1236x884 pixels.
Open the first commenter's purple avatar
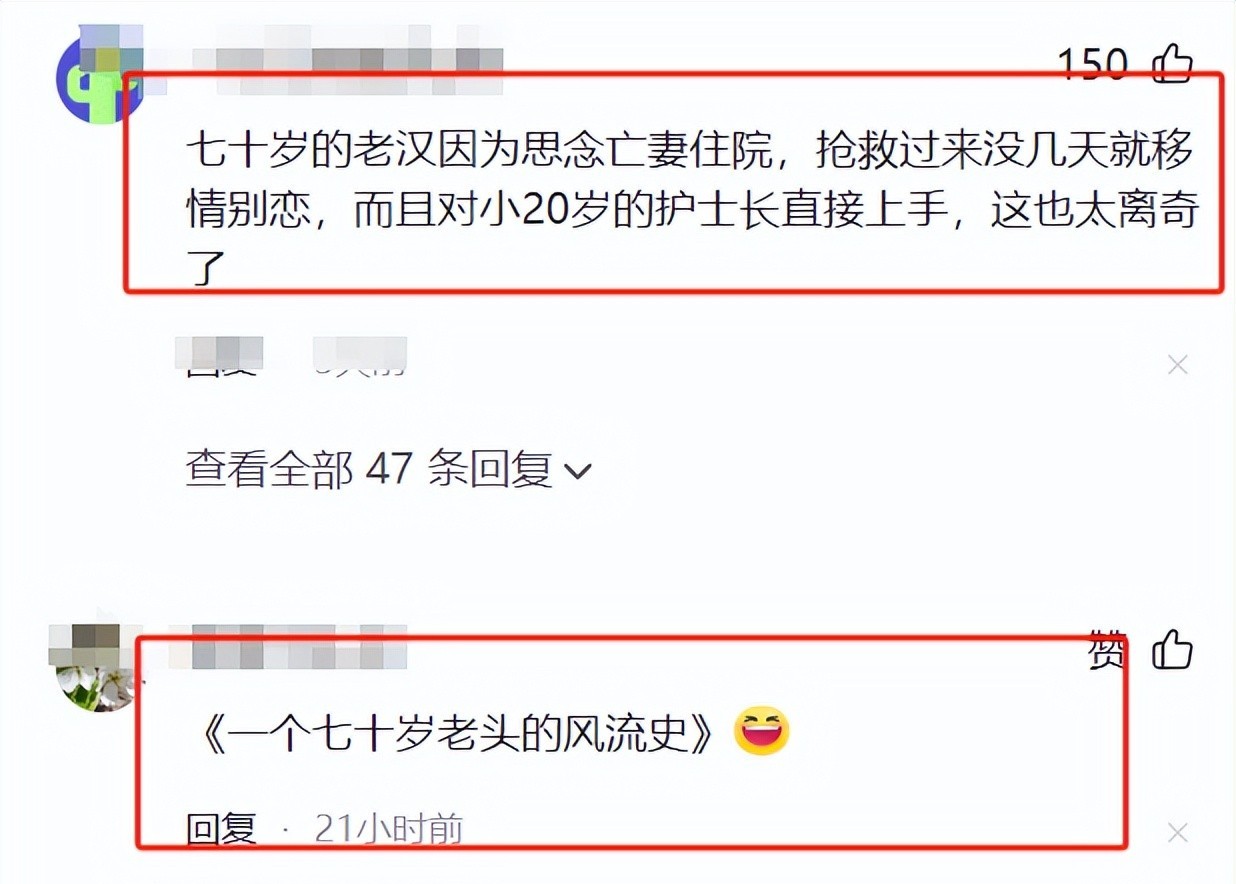[98, 77]
